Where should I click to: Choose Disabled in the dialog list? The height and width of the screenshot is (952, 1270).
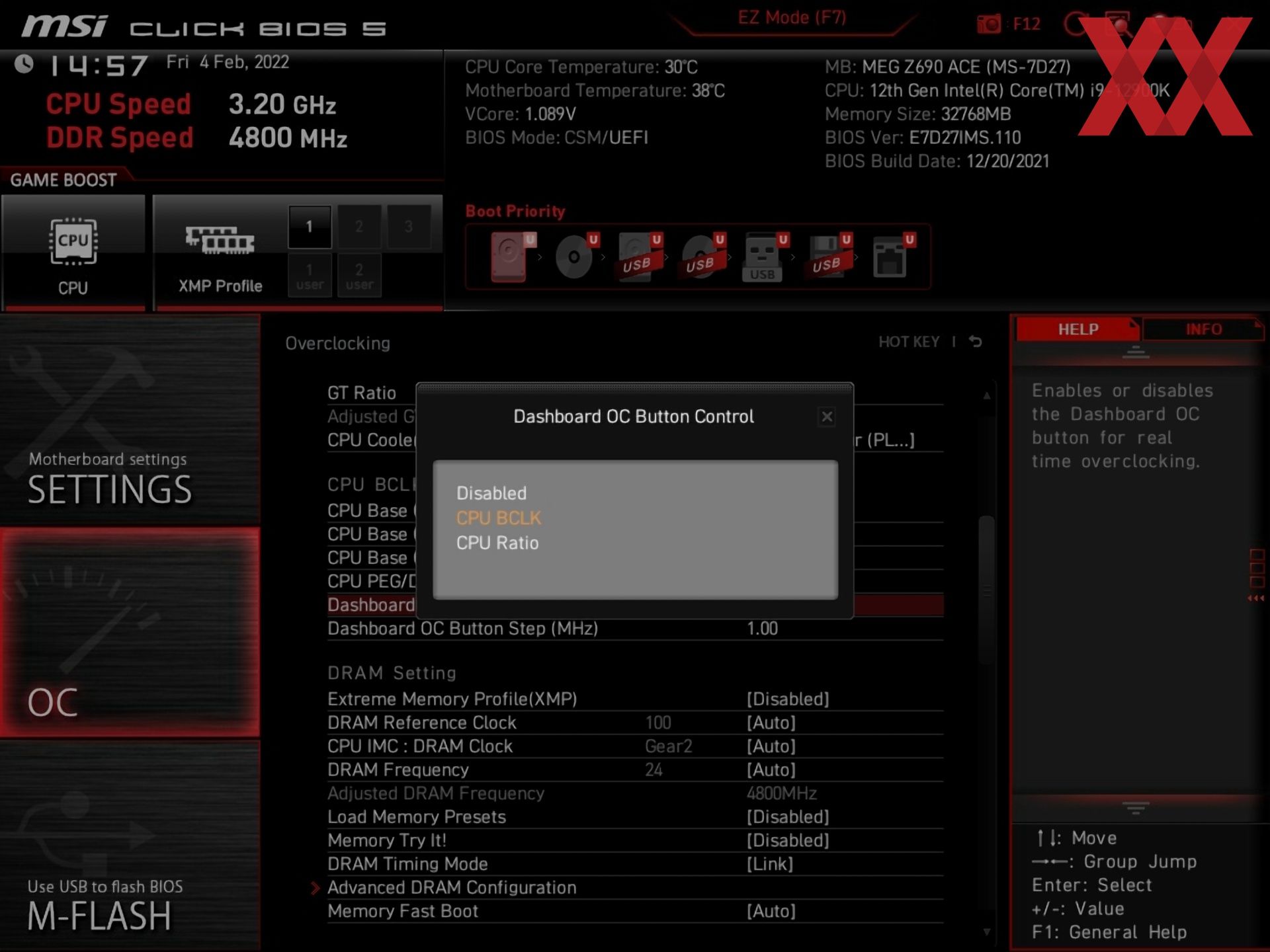491,493
